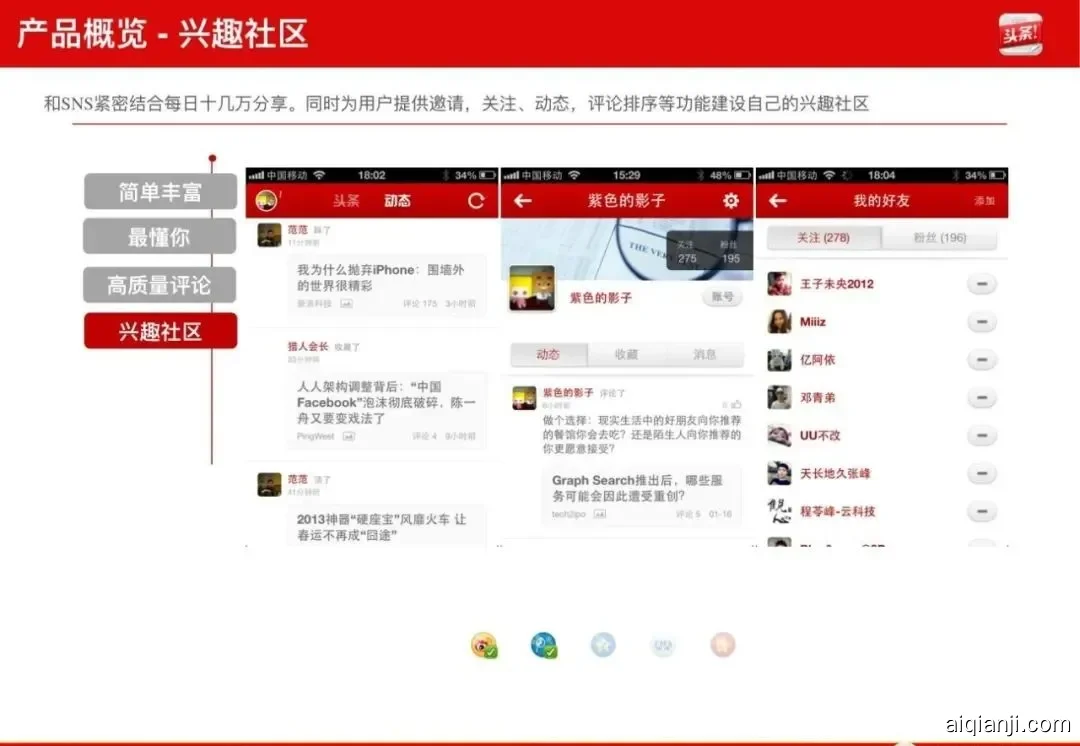Click the 添加 link on 我的好友 screen
This screenshot has width=1080, height=746.
tap(984, 200)
